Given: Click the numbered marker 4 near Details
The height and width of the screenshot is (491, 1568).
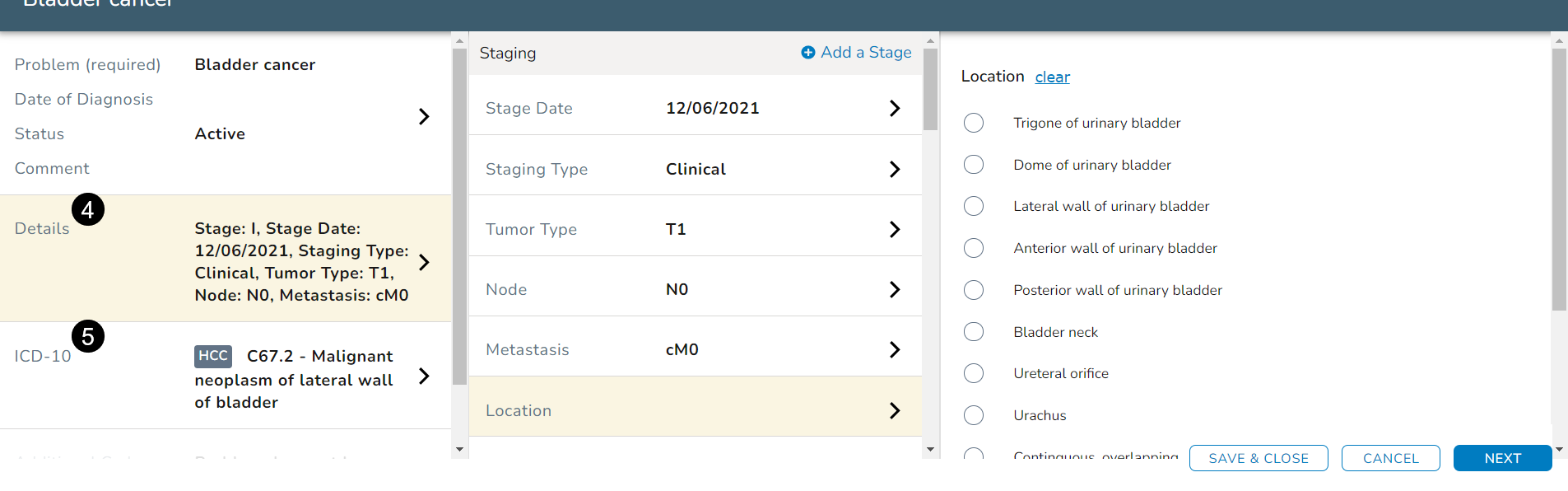Looking at the screenshot, I should pos(88,210).
